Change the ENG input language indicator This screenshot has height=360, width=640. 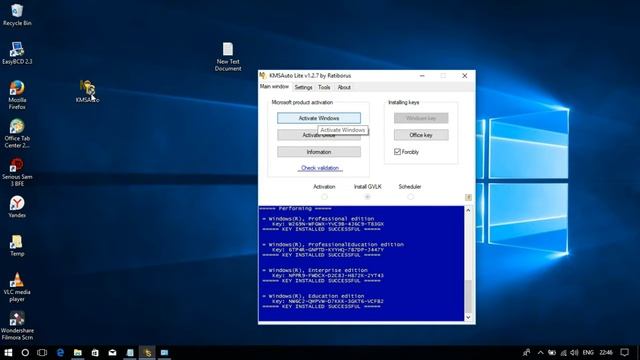click(x=588, y=352)
